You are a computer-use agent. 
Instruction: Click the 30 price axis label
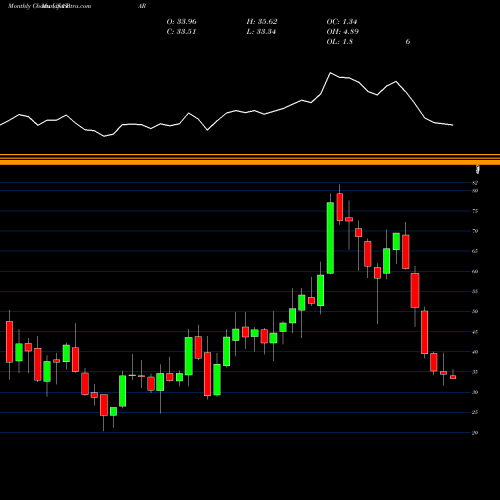[x=475, y=392]
